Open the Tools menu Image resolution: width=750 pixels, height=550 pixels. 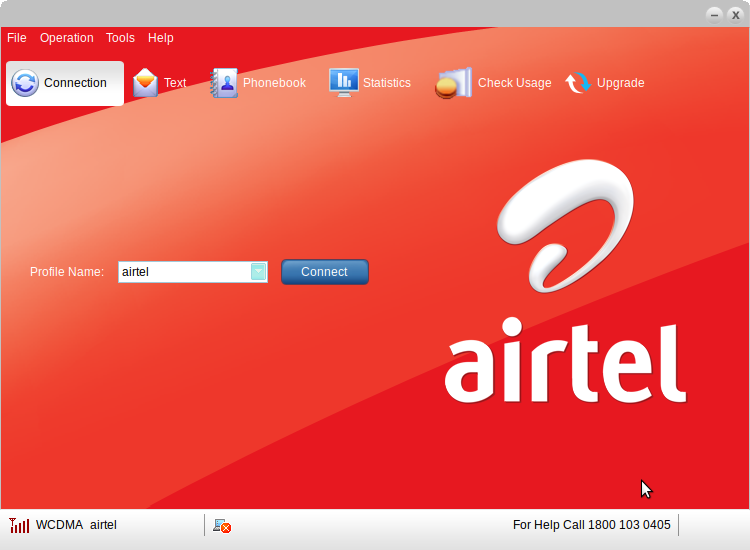point(120,38)
